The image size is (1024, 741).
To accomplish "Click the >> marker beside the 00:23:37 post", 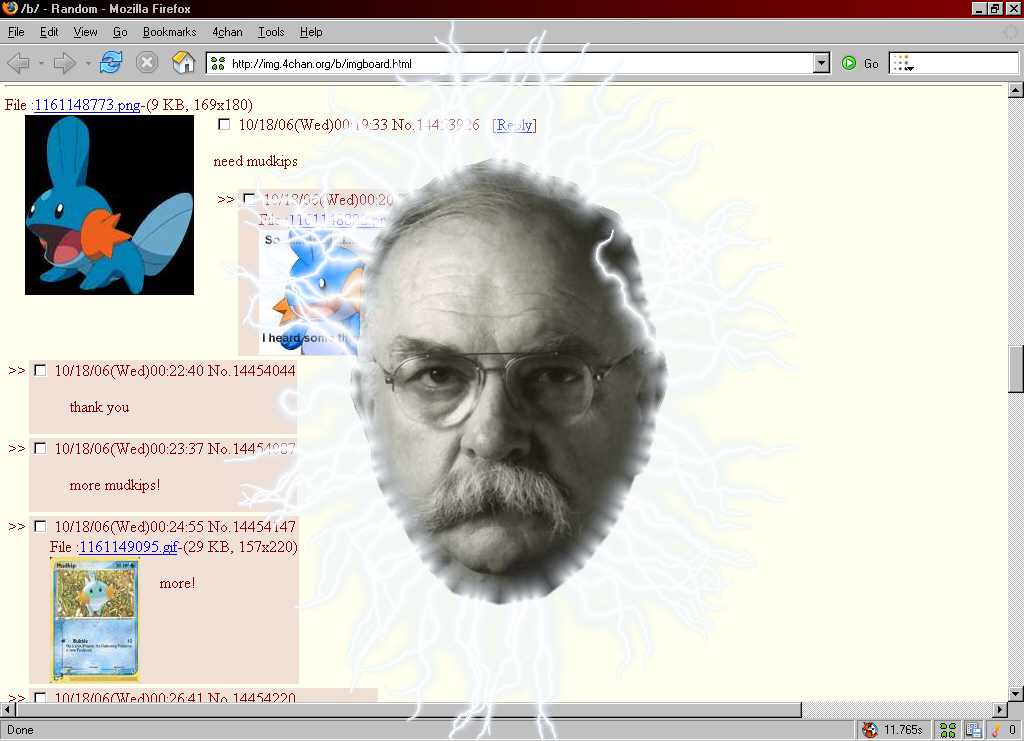I will point(16,449).
